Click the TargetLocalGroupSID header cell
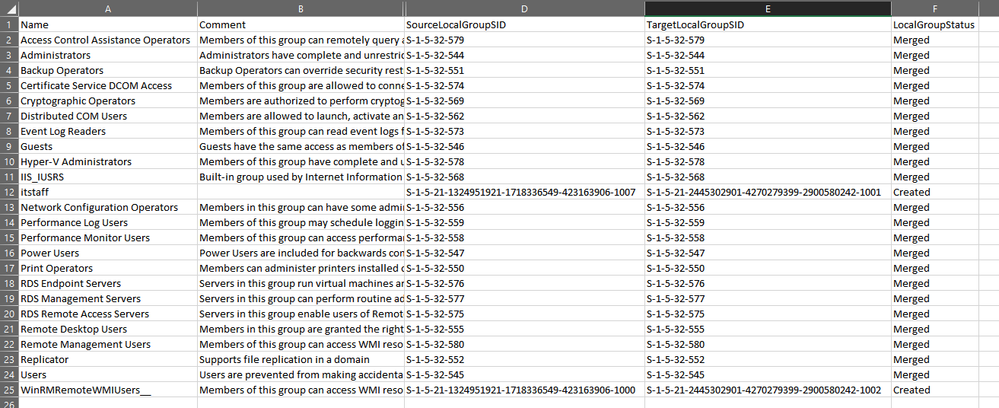This screenshot has width=999, height=408. pyautogui.click(x=768, y=24)
